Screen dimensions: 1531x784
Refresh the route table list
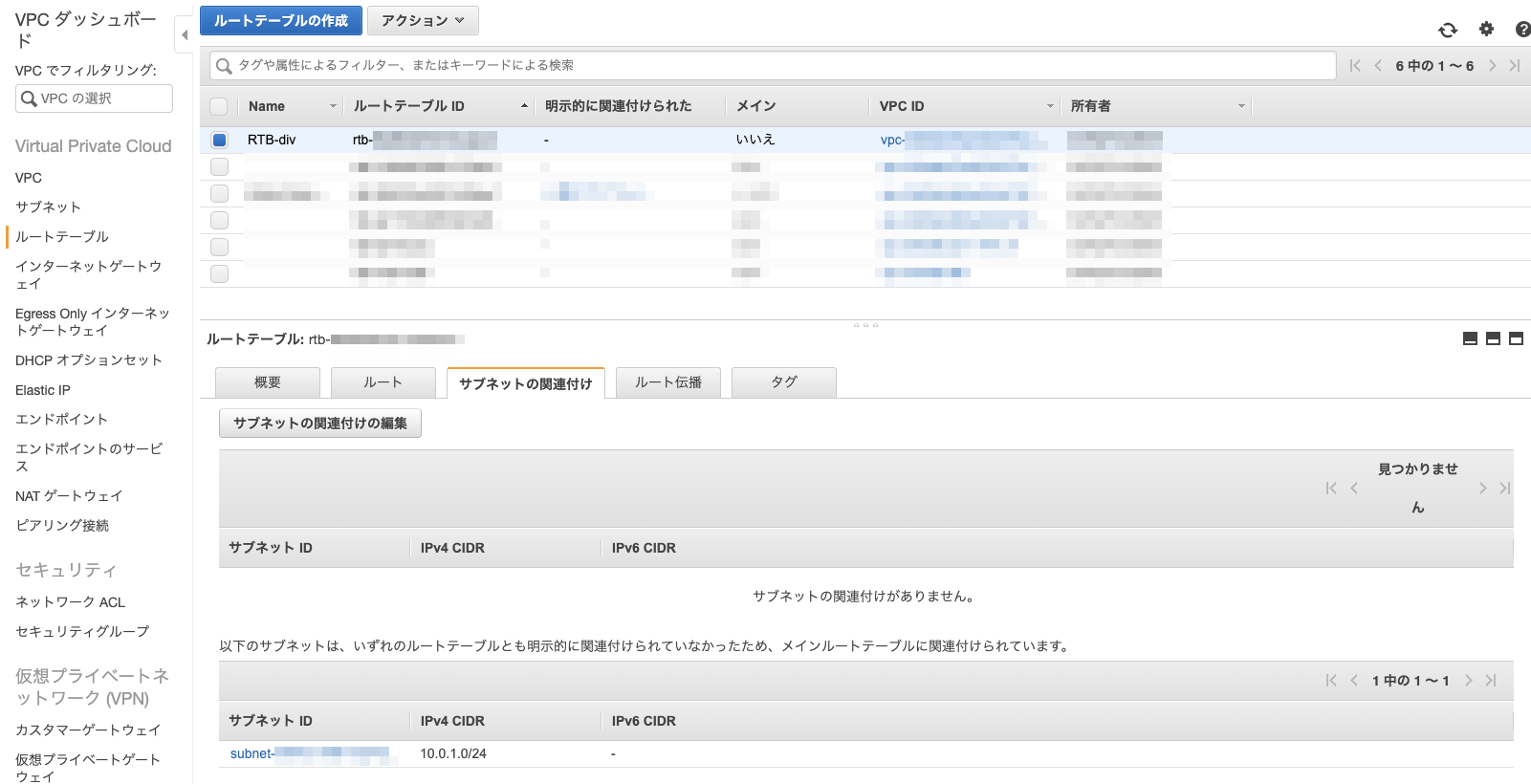click(1448, 30)
